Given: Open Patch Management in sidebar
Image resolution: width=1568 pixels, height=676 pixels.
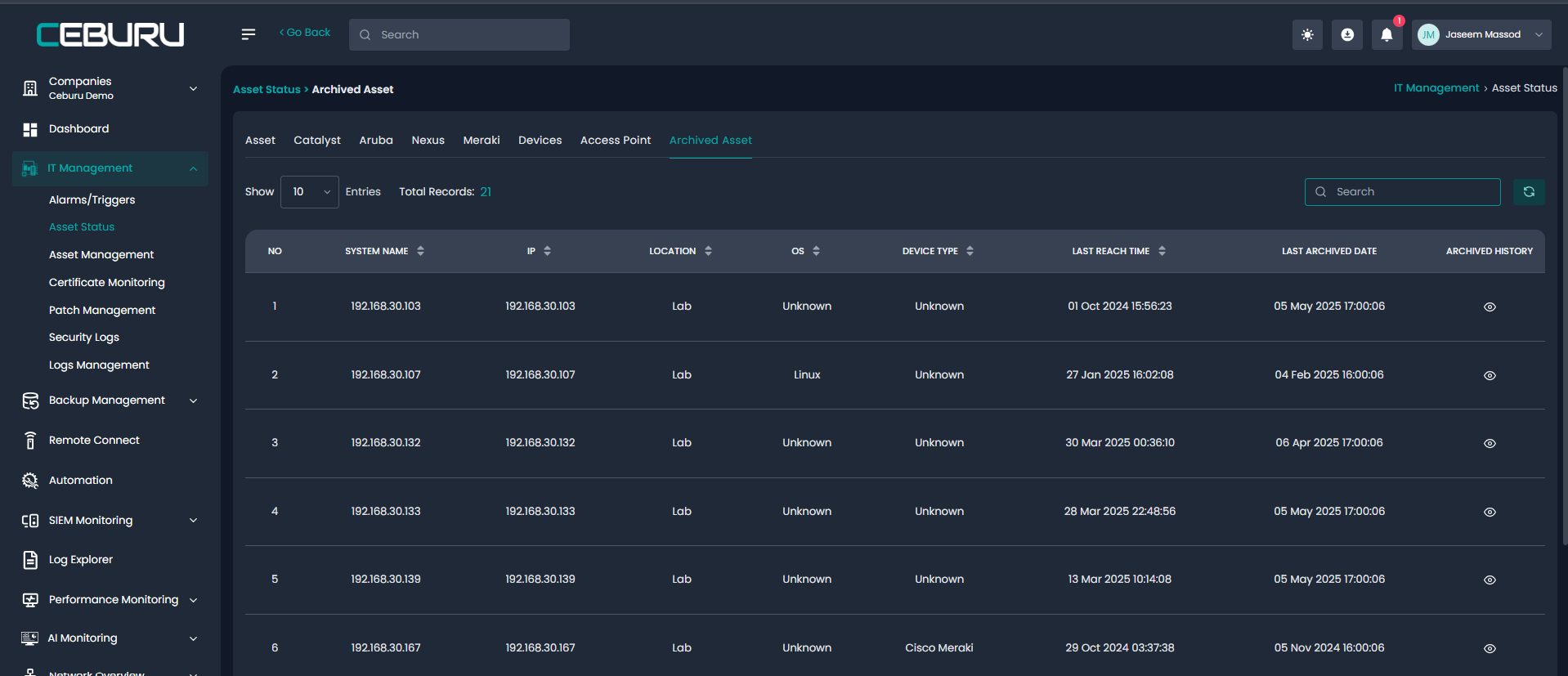Looking at the screenshot, I should tap(102, 311).
